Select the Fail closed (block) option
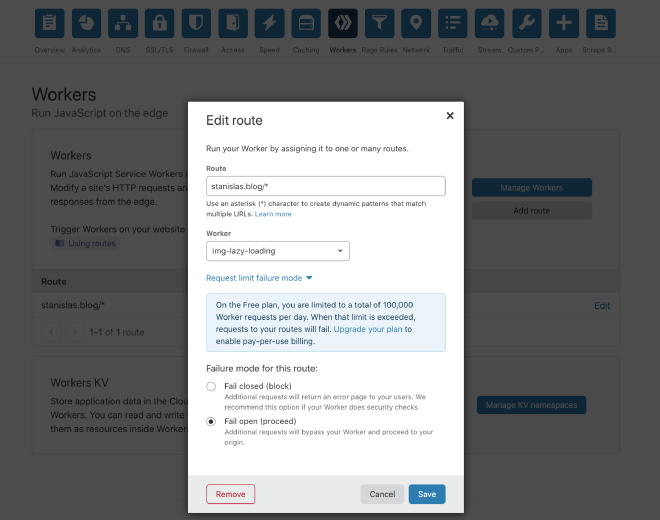This screenshot has width=660, height=520. click(211, 386)
